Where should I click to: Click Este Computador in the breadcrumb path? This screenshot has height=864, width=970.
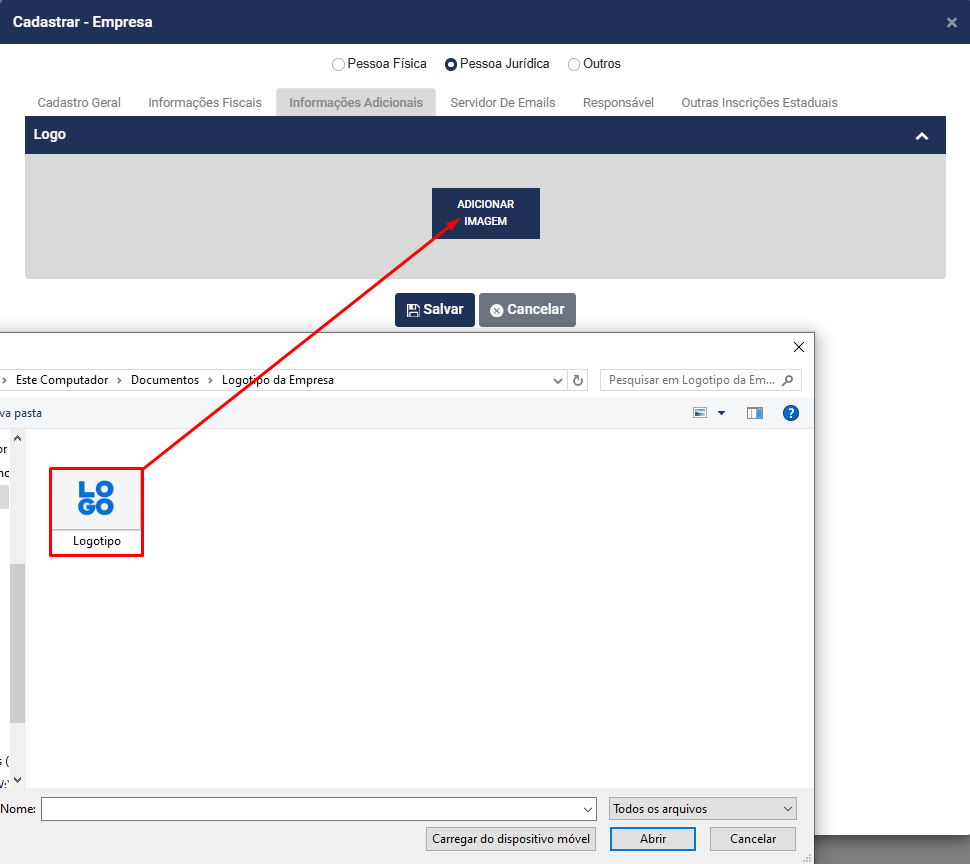point(62,380)
